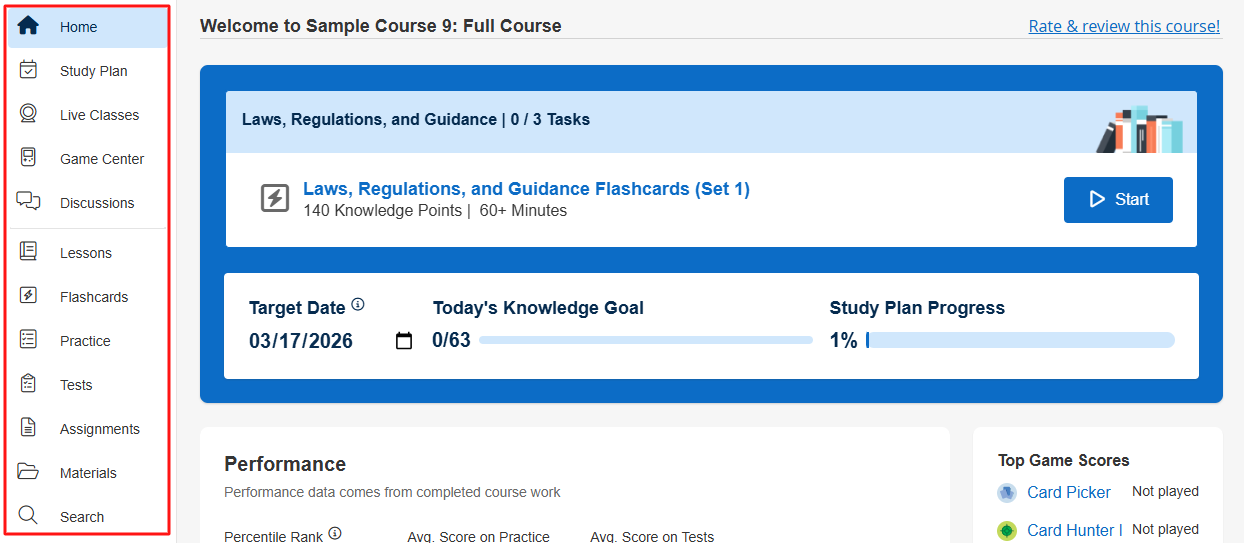
Task: Click the Discussions chat bubbles icon
Action: [28, 202]
